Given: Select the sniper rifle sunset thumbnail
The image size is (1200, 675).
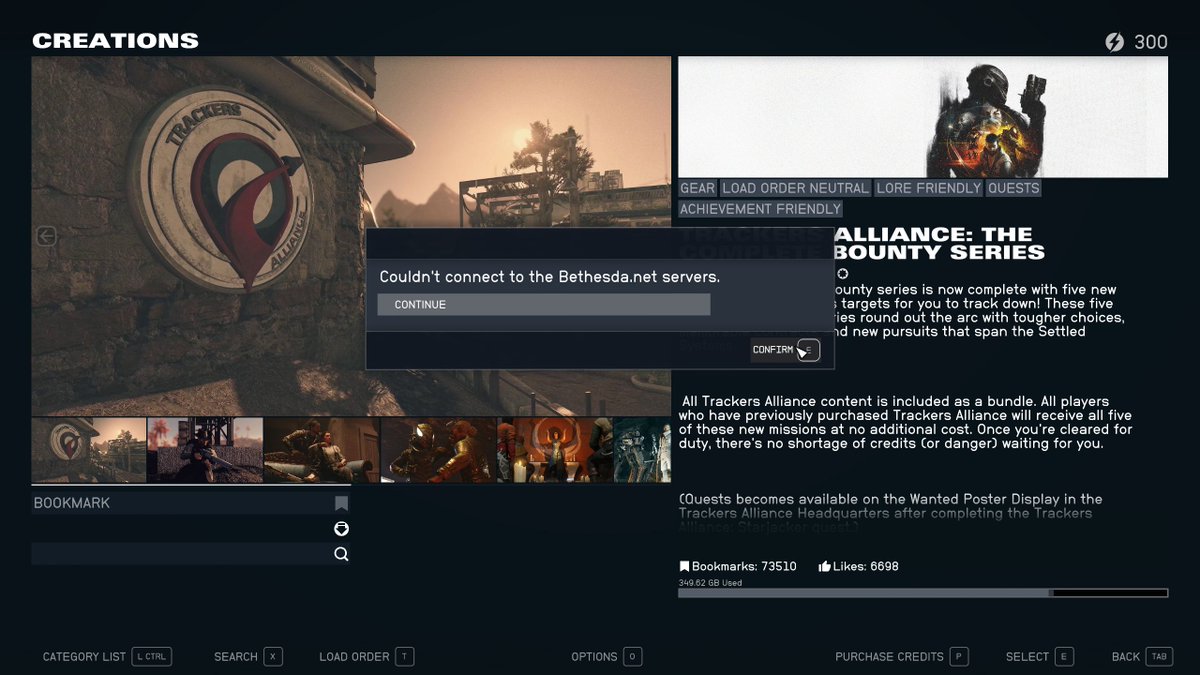Looking at the screenshot, I should tap(205, 450).
